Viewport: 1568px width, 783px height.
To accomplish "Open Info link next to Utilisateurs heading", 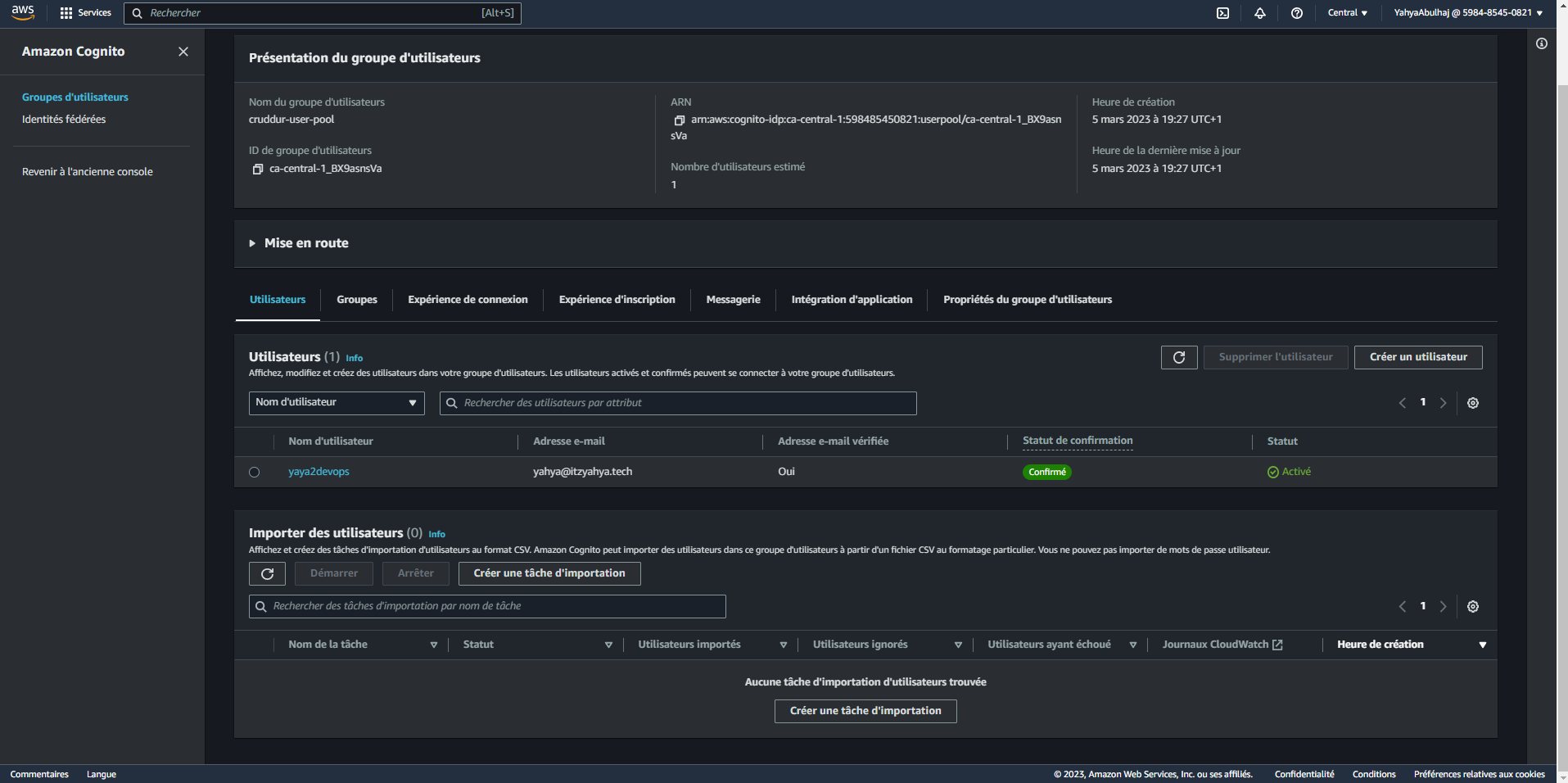I will click(354, 359).
